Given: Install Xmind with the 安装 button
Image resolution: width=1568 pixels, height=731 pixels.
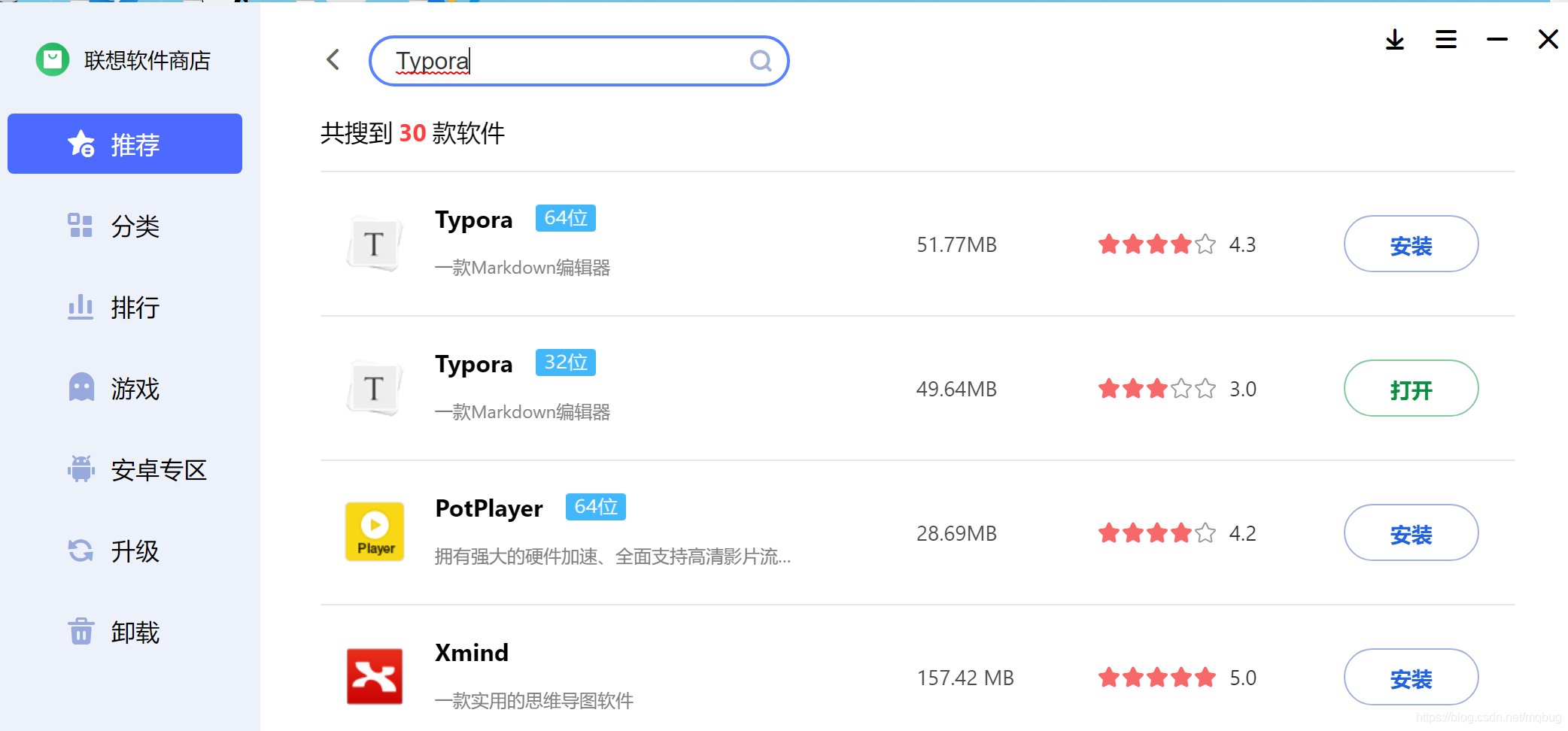Looking at the screenshot, I should click(1411, 677).
